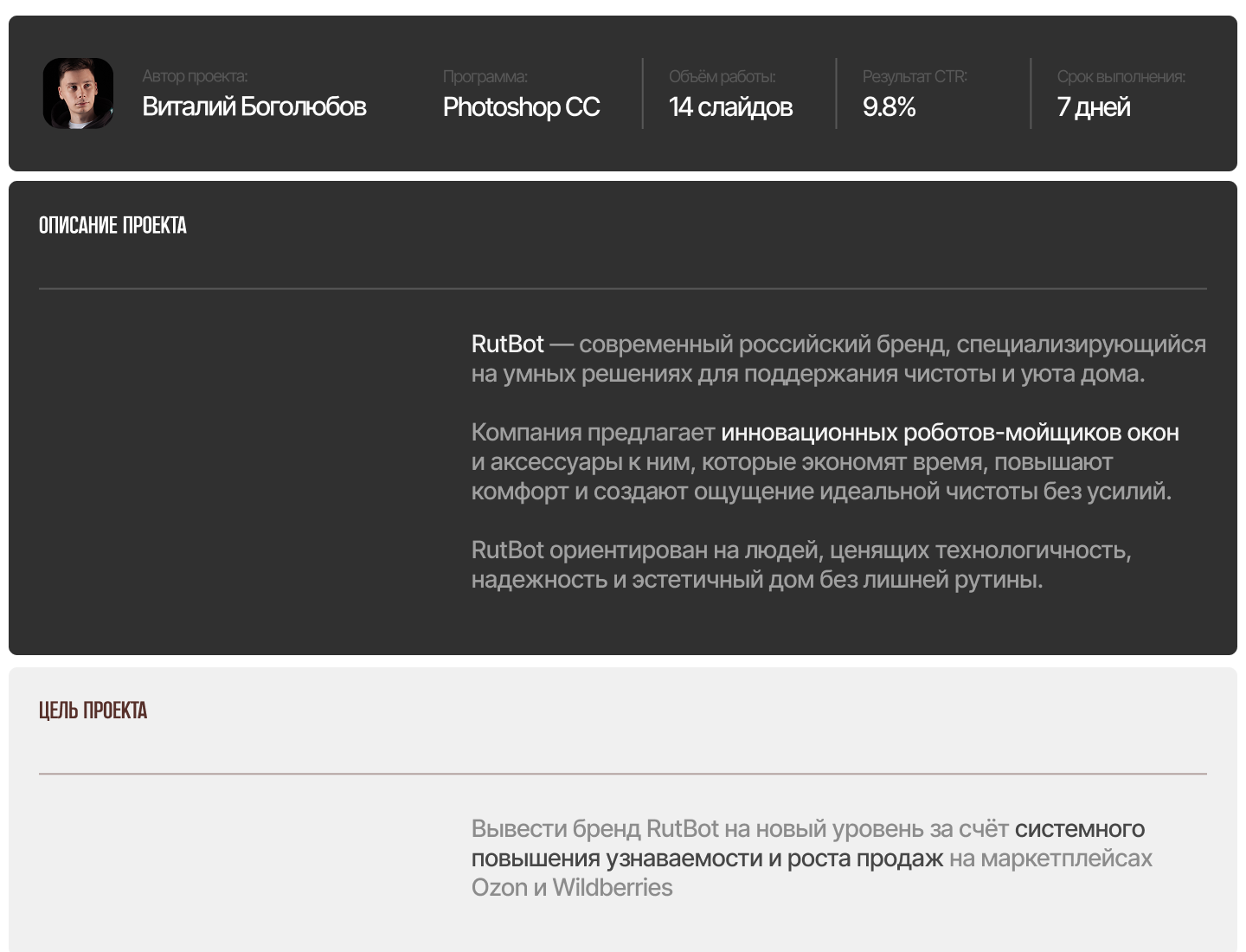Image resolution: width=1246 pixels, height=952 pixels.
Task: Click the author name Виталий Боголюбов
Action: point(254,107)
